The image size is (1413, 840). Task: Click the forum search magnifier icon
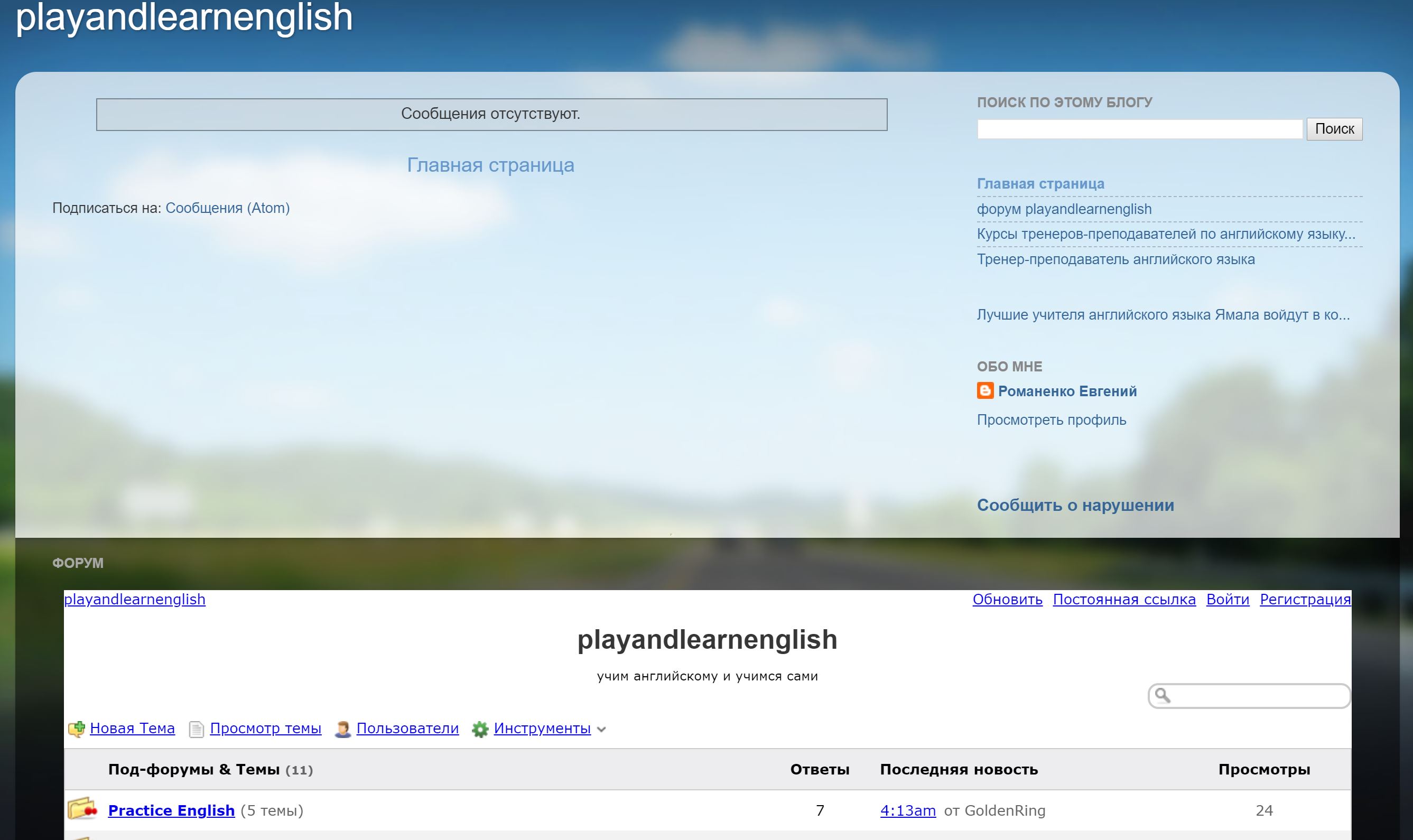pyautogui.click(x=1162, y=695)
